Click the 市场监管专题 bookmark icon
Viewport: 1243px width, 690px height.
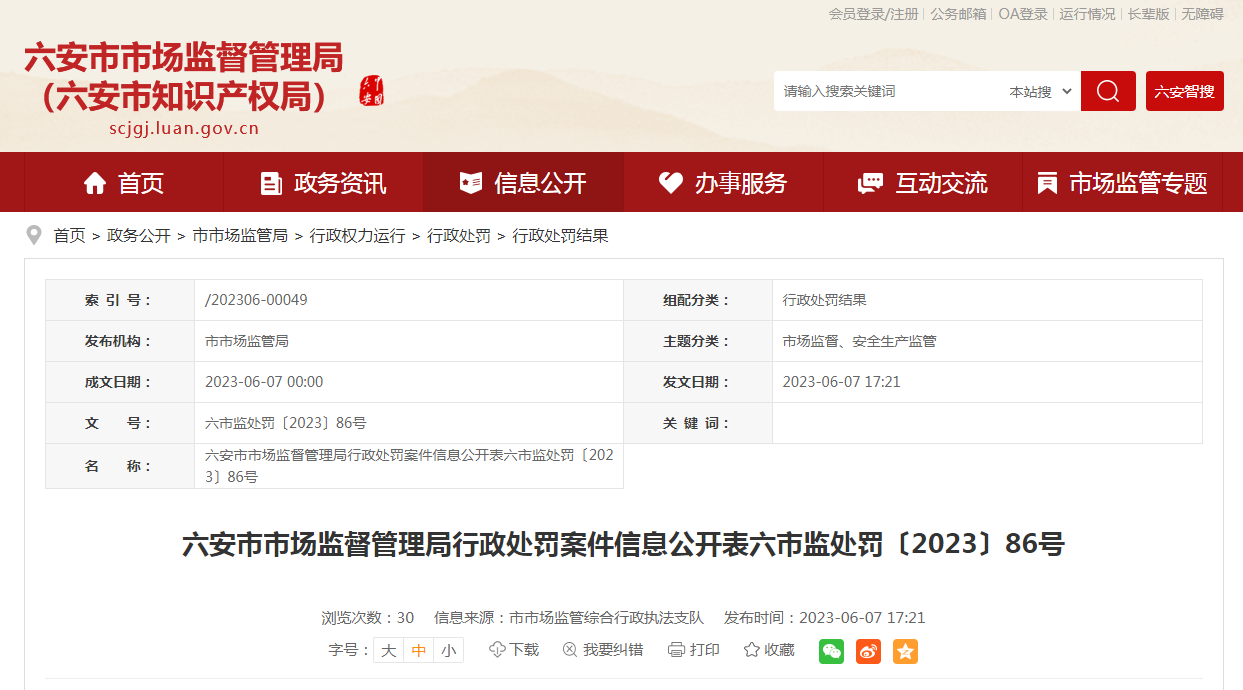pyautogui.click(x=1047, y=183)
